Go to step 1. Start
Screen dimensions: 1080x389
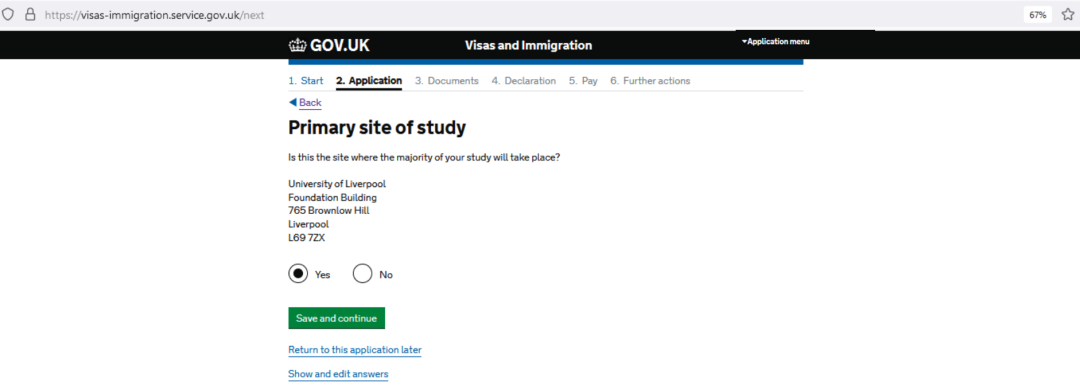[306, 81]
